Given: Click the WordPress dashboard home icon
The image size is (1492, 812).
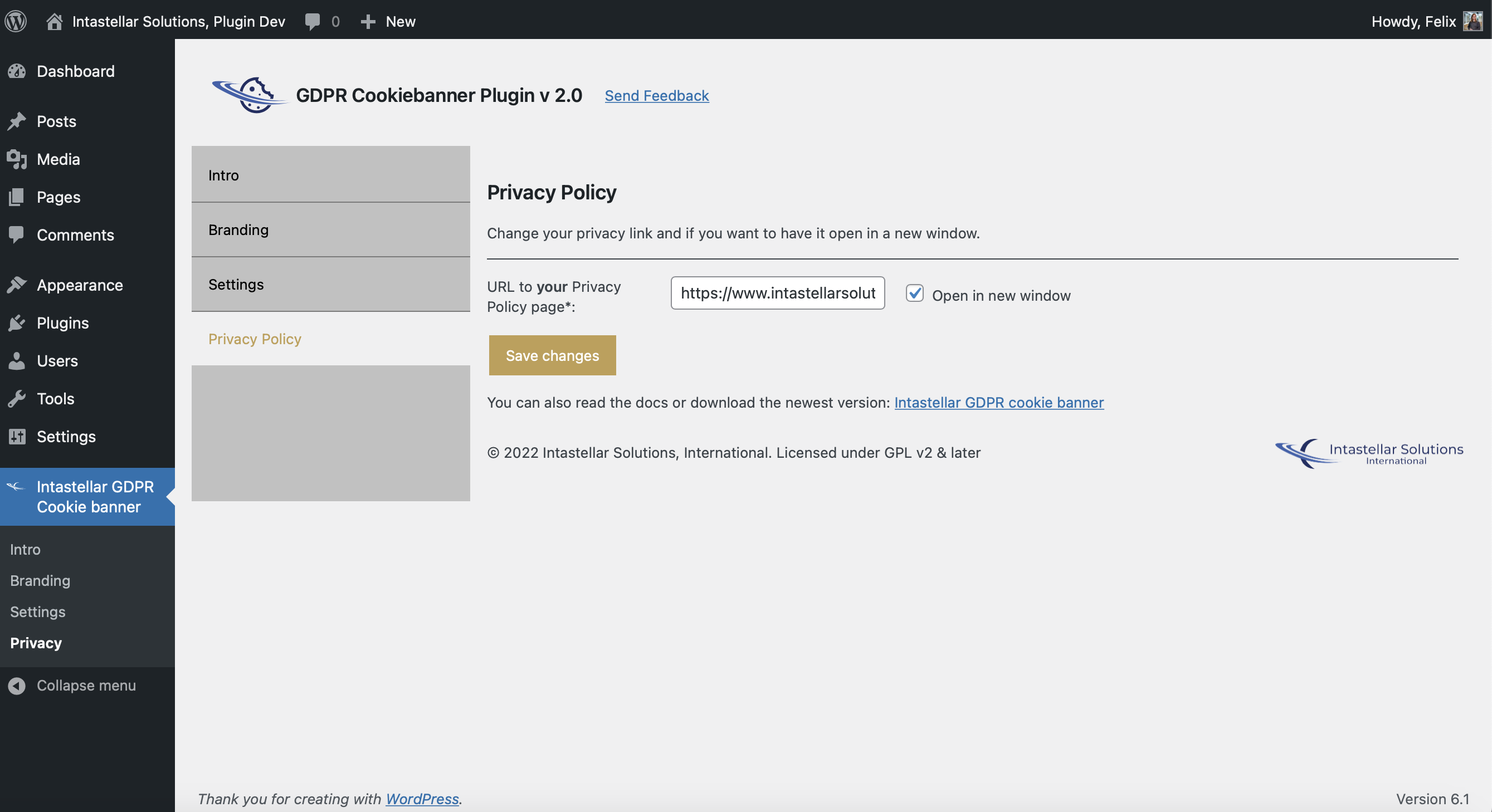Looking at the screenshot, I should coord(53,20).
